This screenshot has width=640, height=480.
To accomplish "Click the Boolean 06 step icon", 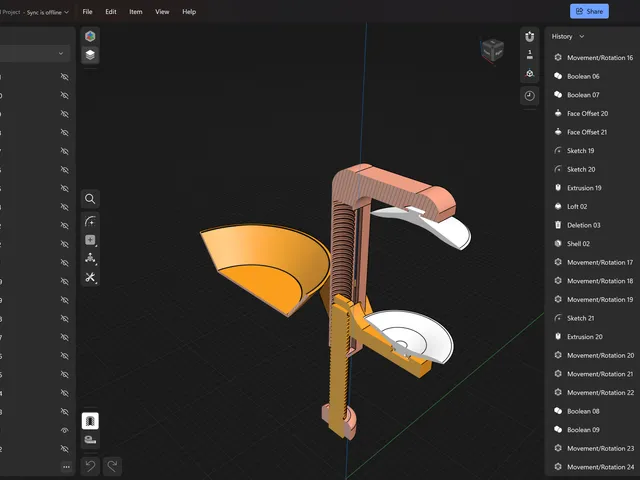I will pyautogui.click(x=558, y=76).
